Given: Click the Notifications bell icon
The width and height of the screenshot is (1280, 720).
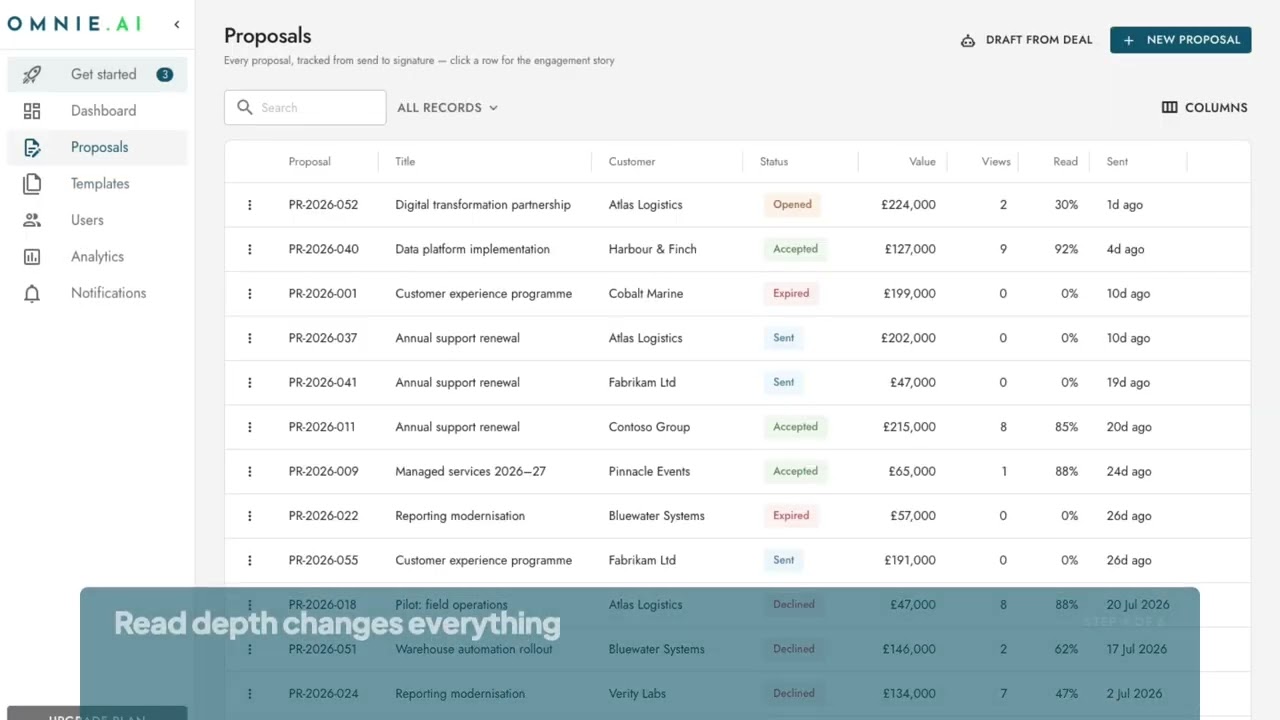Looking at the screenshot, I should 32,293.
